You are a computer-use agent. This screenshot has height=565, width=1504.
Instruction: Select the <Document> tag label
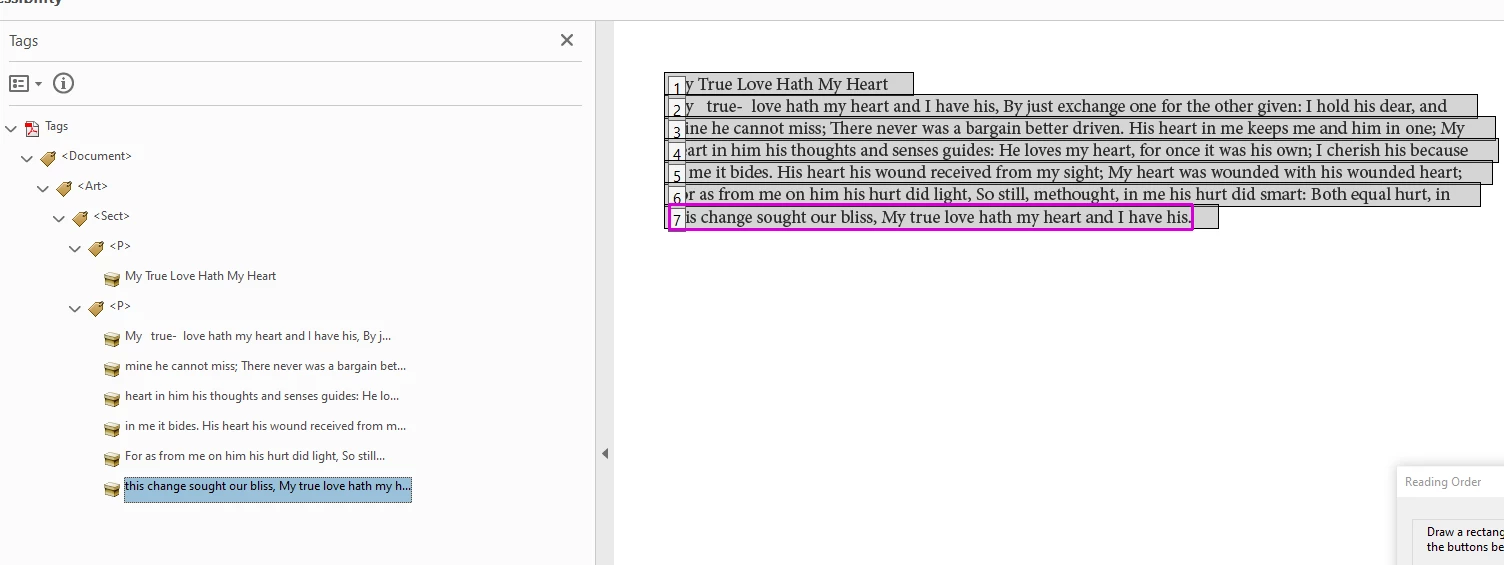96,156
